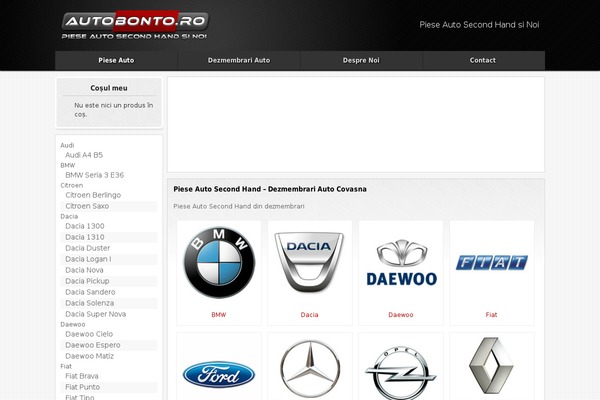The width and height of the screenshot is (600, 400).
Task: Select Dacia Sandero in sidebar
Action: (x=90, y=292)
